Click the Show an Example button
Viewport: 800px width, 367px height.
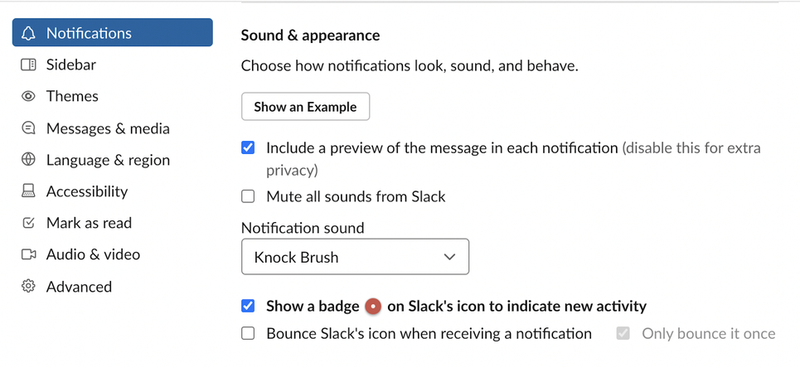(305, 107)
